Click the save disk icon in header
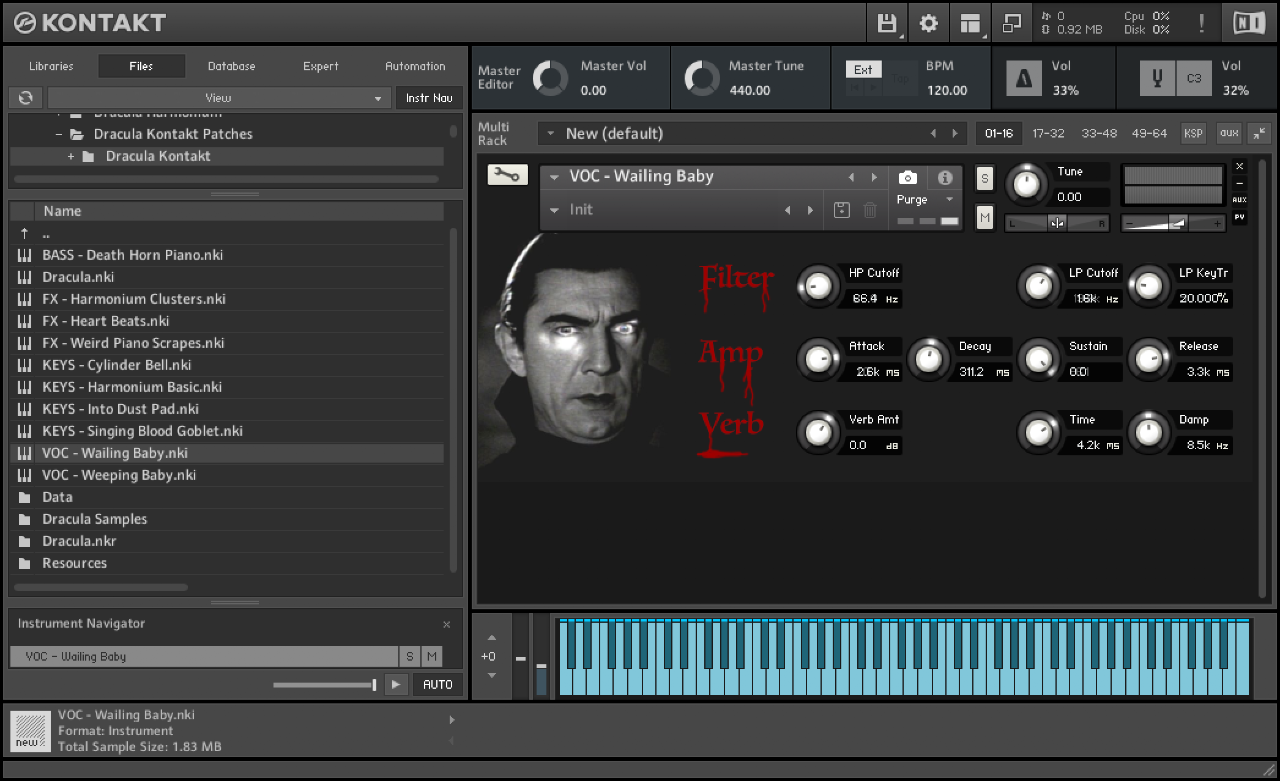Screen dimensions: 1280x781 click(x=886, y=22)
